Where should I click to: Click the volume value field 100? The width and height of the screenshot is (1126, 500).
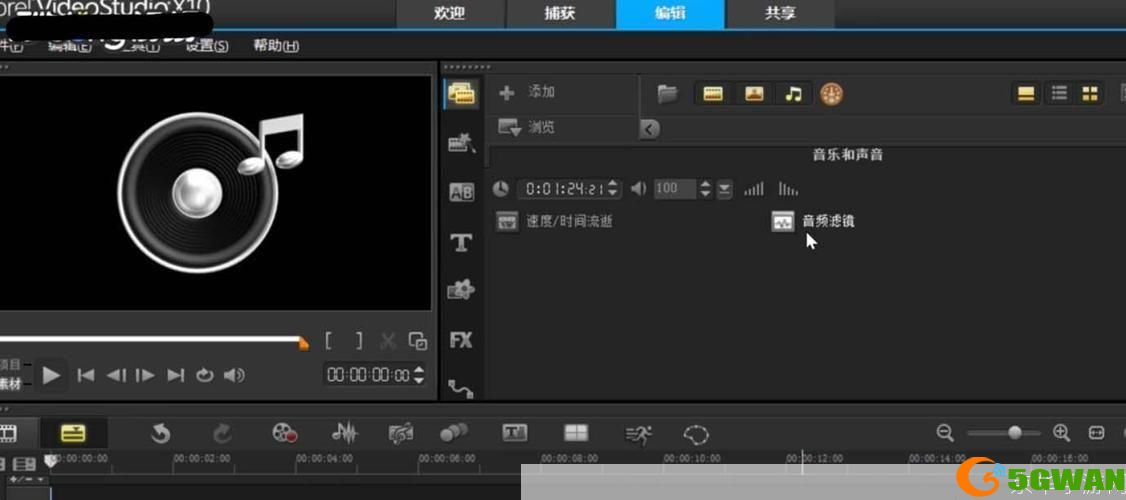(674, 189)
